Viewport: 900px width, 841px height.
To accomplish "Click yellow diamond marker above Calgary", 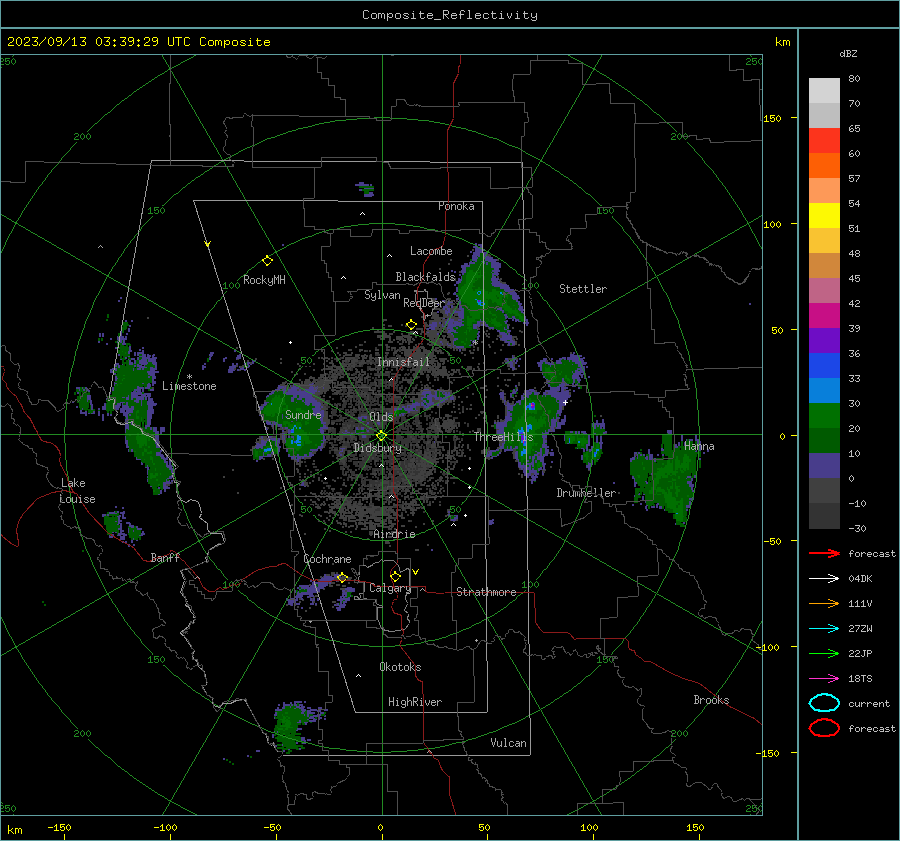I will pyautogui.click(x=395, y=576).
